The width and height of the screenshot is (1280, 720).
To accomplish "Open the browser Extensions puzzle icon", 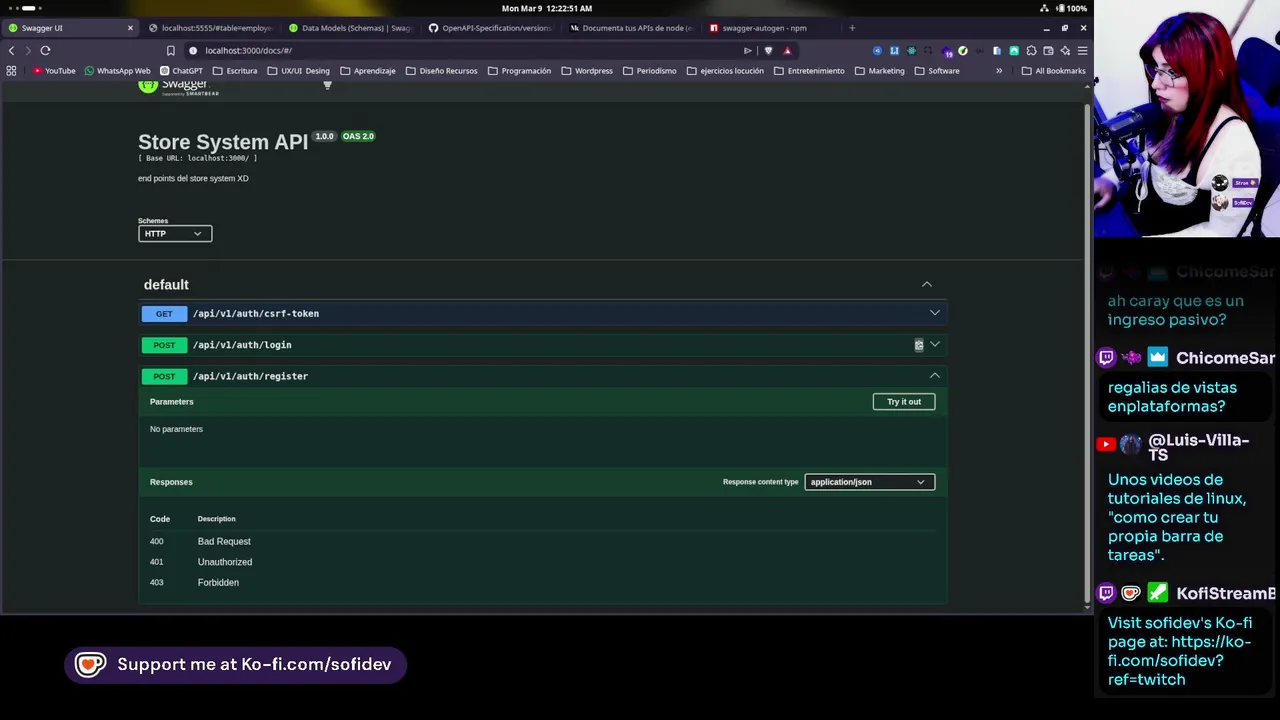I will tap(1031, 50).
